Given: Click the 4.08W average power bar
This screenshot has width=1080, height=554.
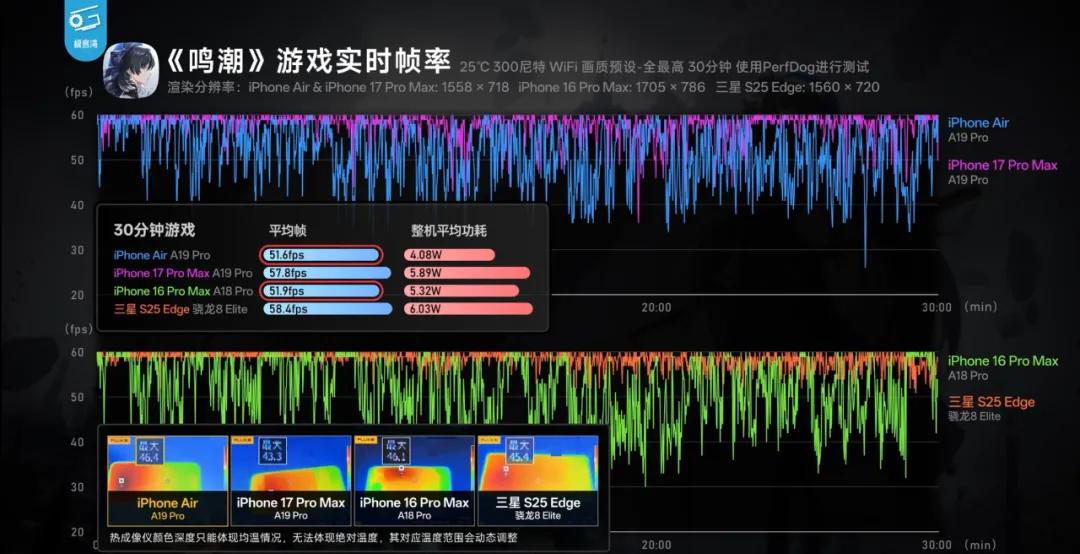Looking at the screenshot, I should [x=449, y=255].
